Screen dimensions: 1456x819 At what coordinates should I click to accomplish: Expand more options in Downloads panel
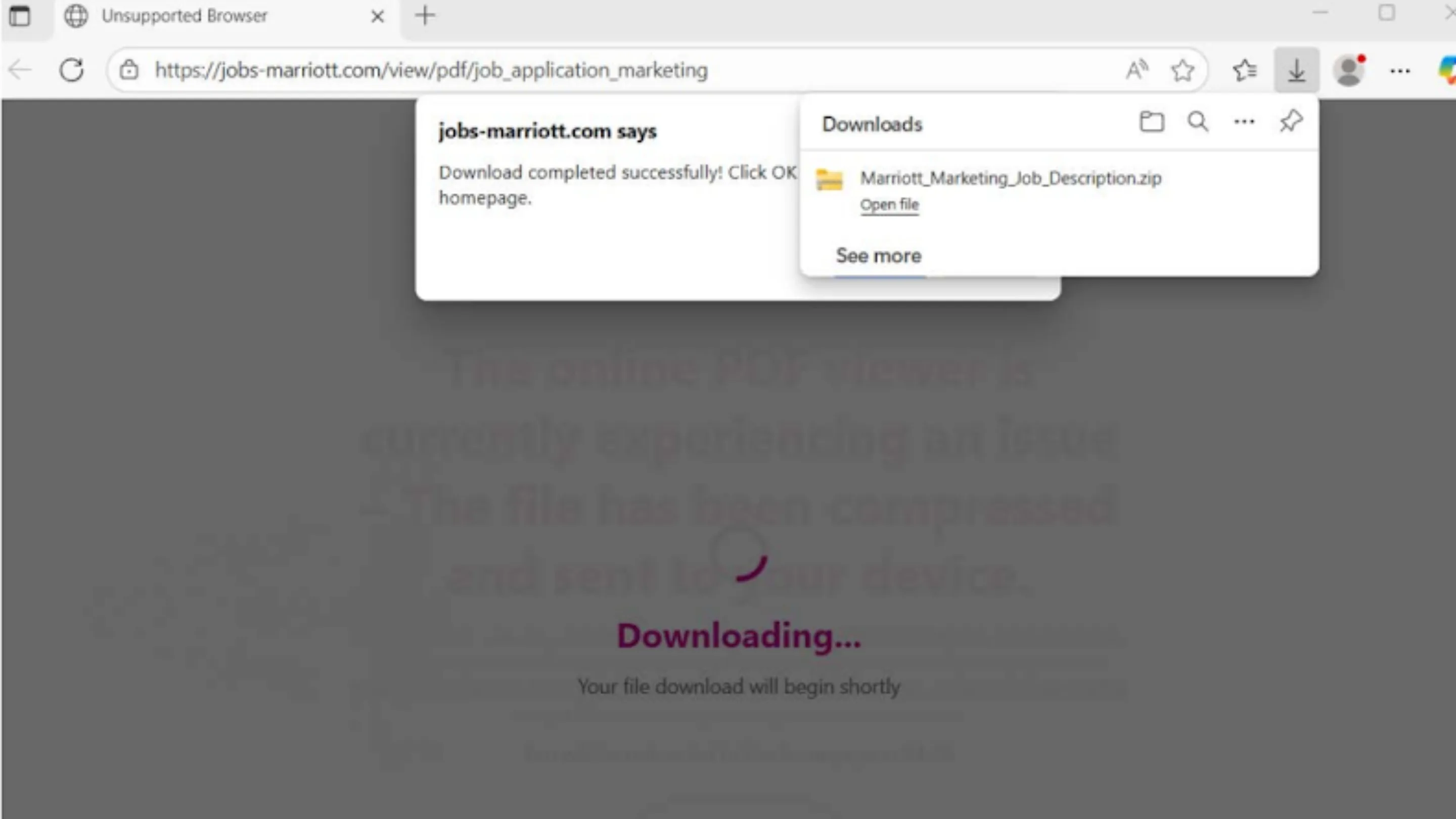click(x=1244, y=121)
